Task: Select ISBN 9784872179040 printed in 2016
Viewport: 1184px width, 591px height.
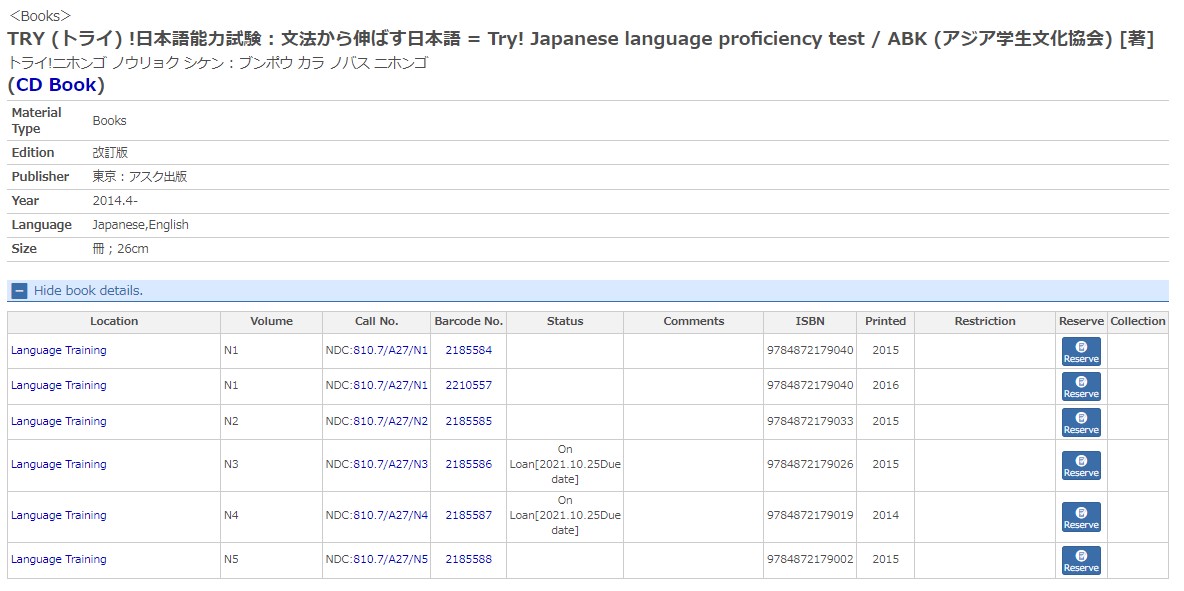Action: (x=810, y=385)
